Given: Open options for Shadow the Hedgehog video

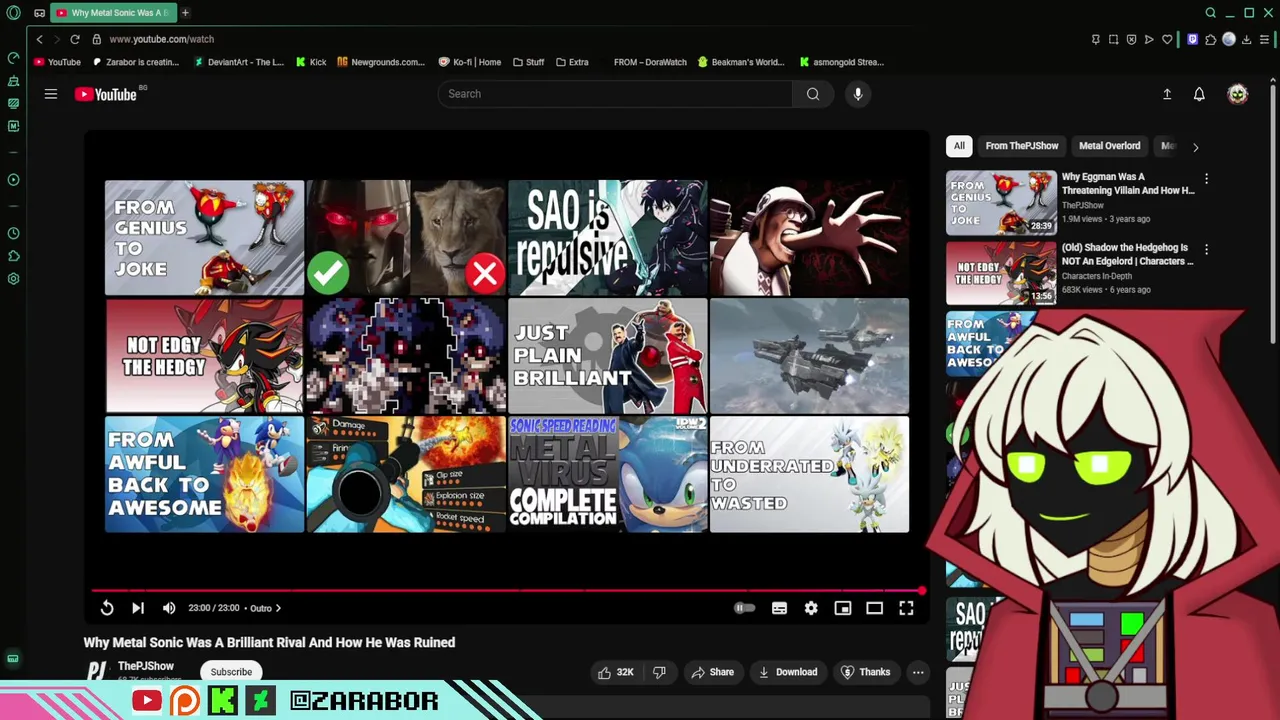Looking at the screenshot, I should tap(1206, 250).
